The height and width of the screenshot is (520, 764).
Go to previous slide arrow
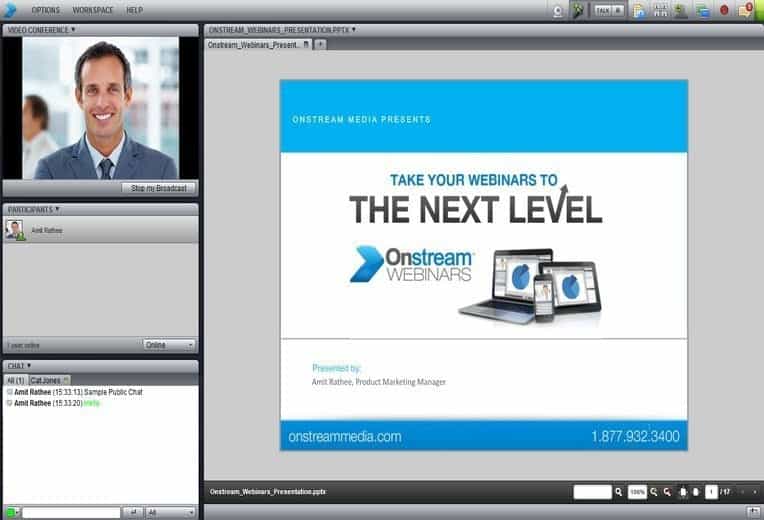743,492
